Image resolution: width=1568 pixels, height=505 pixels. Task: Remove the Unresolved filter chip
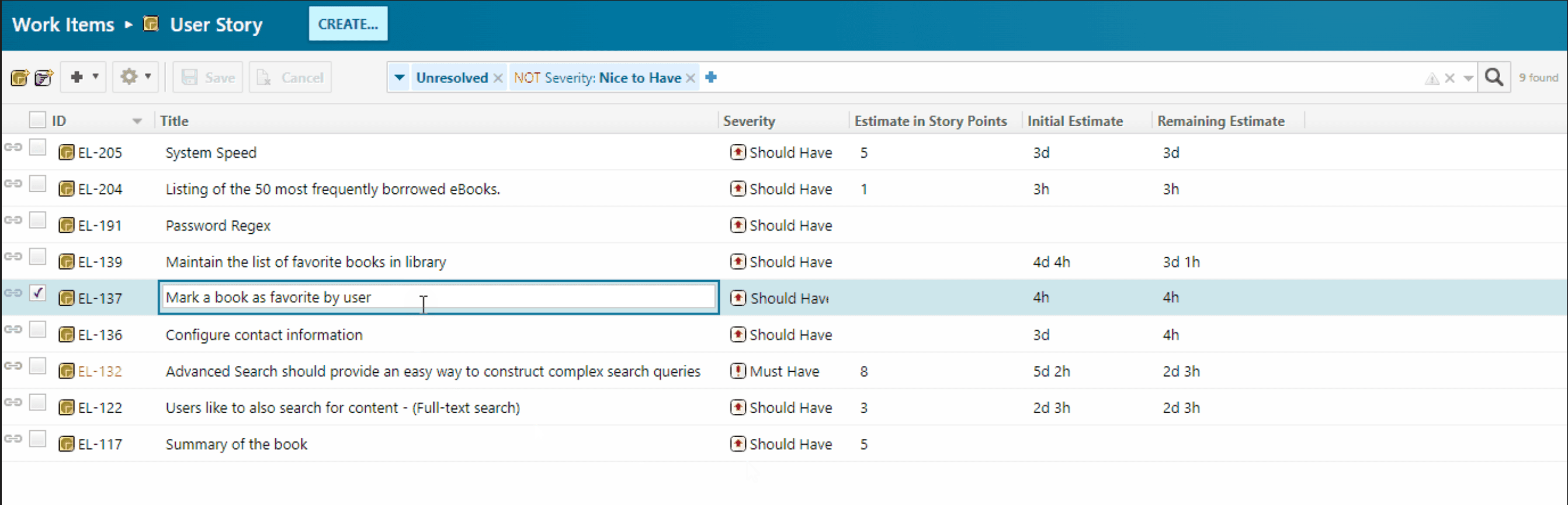click(498, 78)
